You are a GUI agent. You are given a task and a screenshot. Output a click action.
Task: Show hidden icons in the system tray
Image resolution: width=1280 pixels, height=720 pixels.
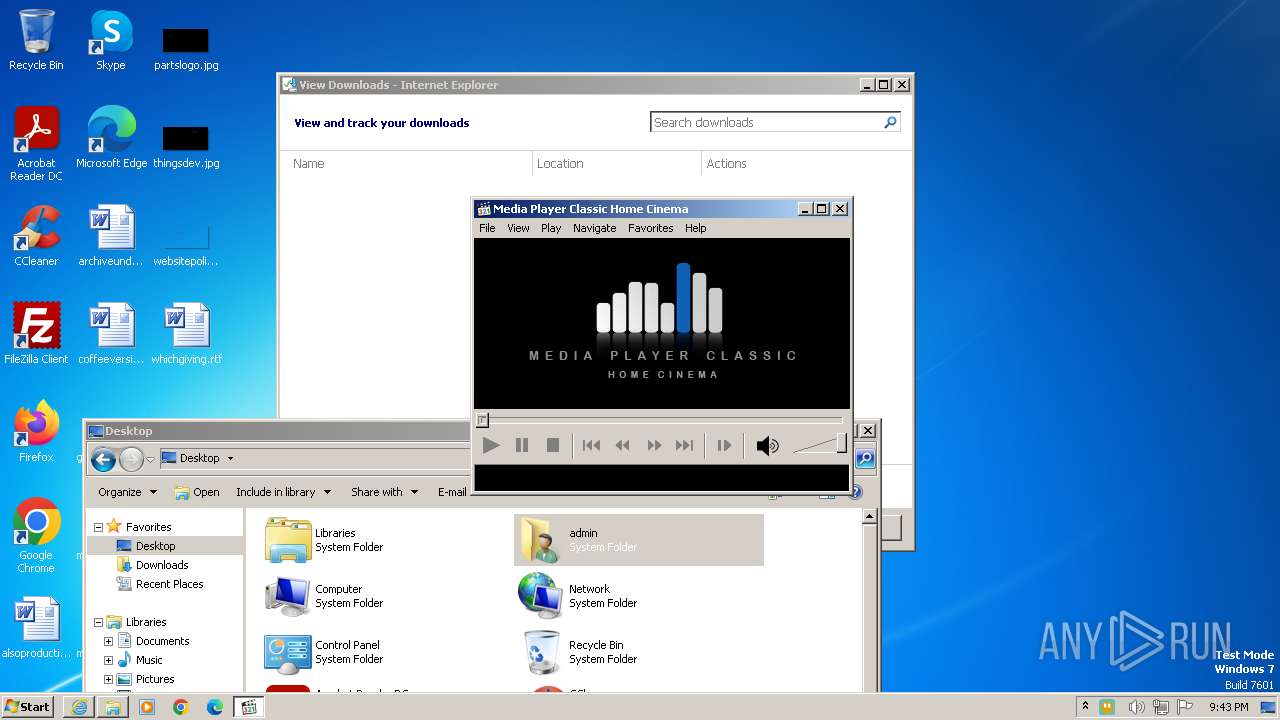(x=1085, y=706)
